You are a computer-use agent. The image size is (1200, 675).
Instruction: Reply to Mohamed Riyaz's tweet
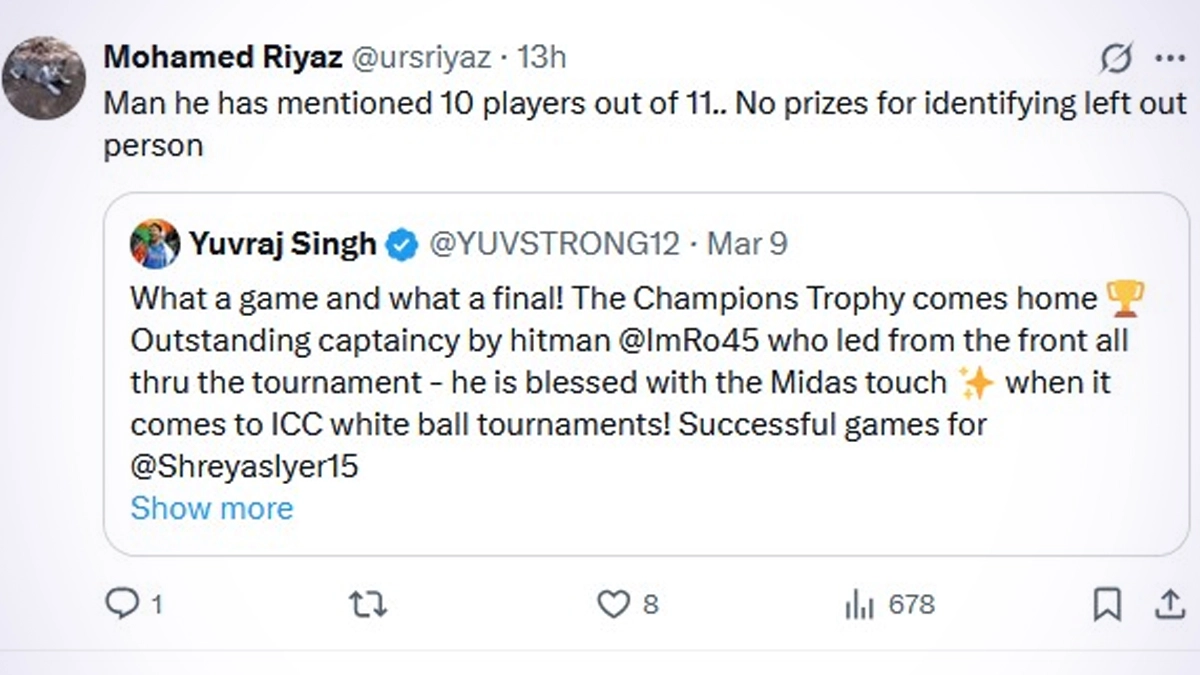121,604
